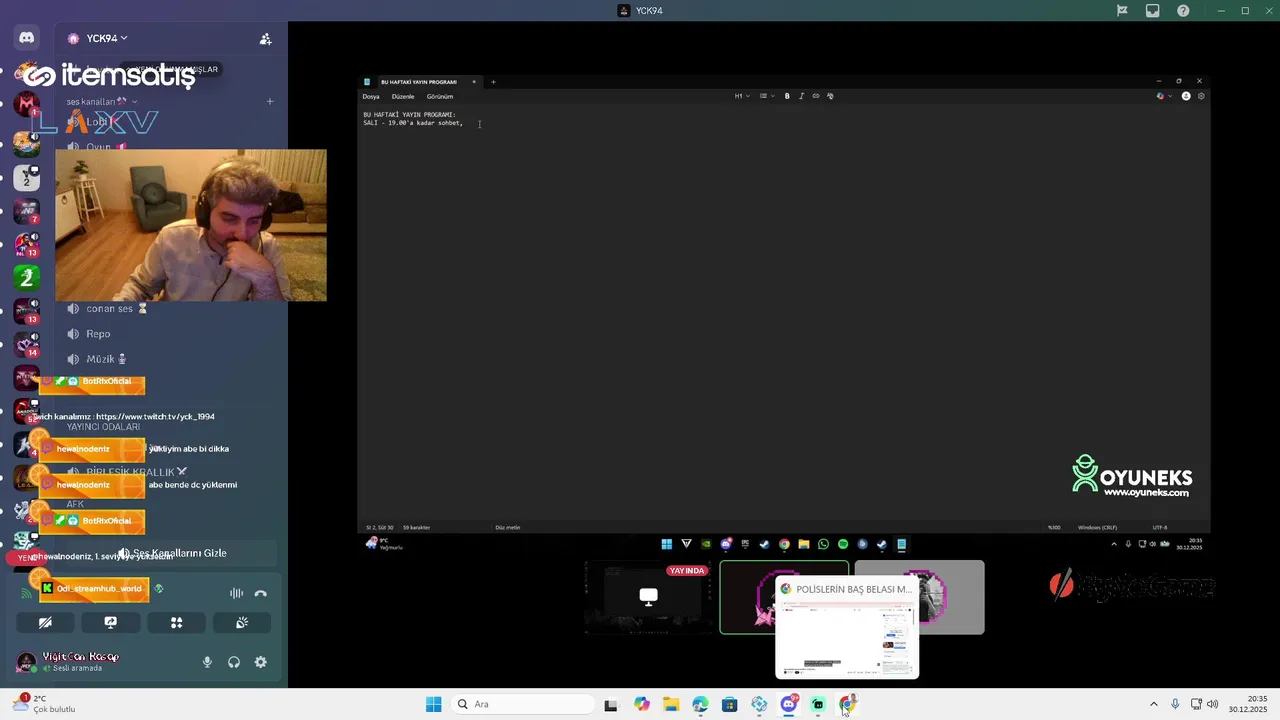Image resolution: width=1280 pixels, height=720 pixels.
Task: Share your screen from voice panel
Action: tap(111, 622)
